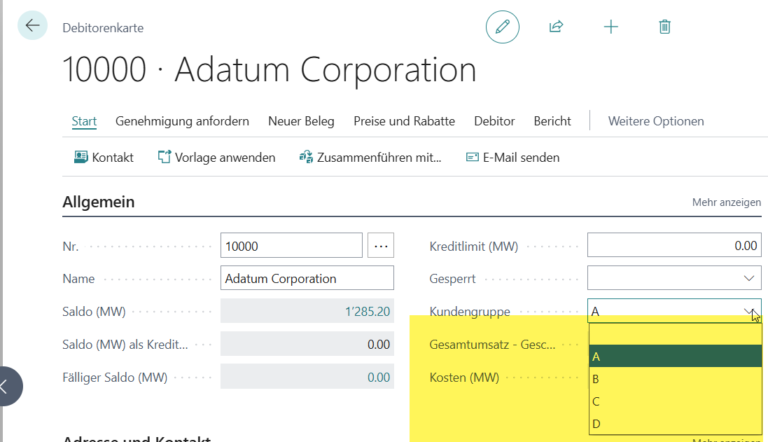The image size is (768, 442).
Task: Click the Kontakt action icon
Action: pos(81,157)
